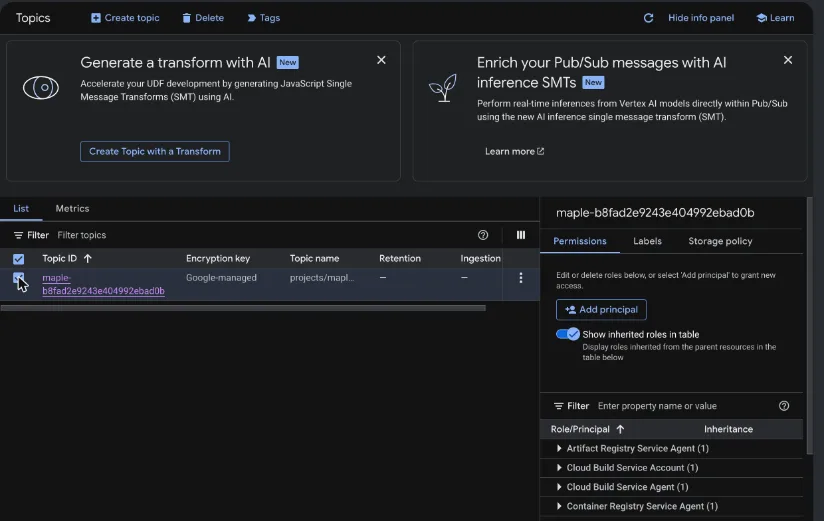Click the info panel vertical scrollbar
Screen dimensions: 824x521
click(810, 326)
